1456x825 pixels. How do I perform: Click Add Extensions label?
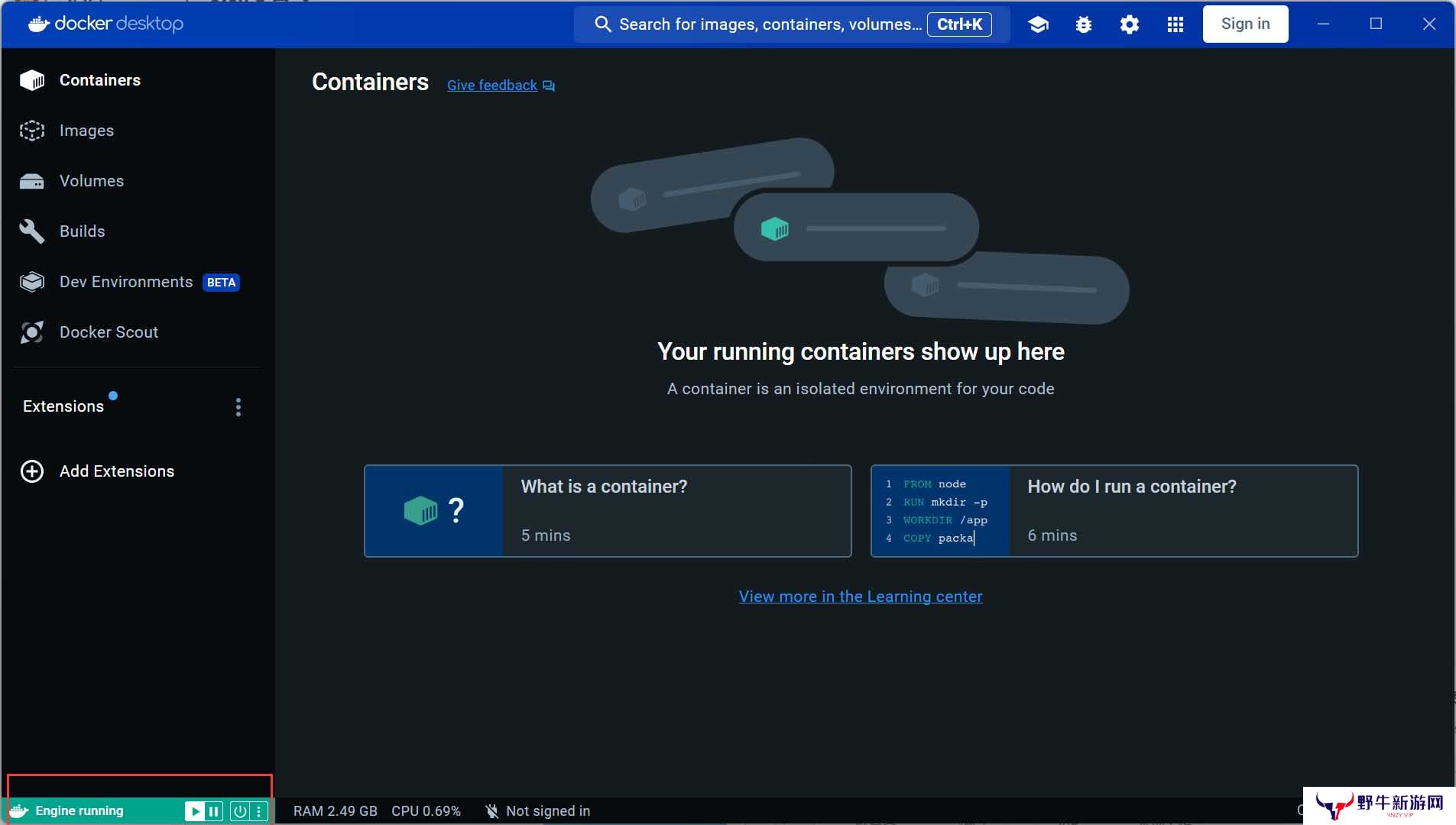(x=117, y=471)
